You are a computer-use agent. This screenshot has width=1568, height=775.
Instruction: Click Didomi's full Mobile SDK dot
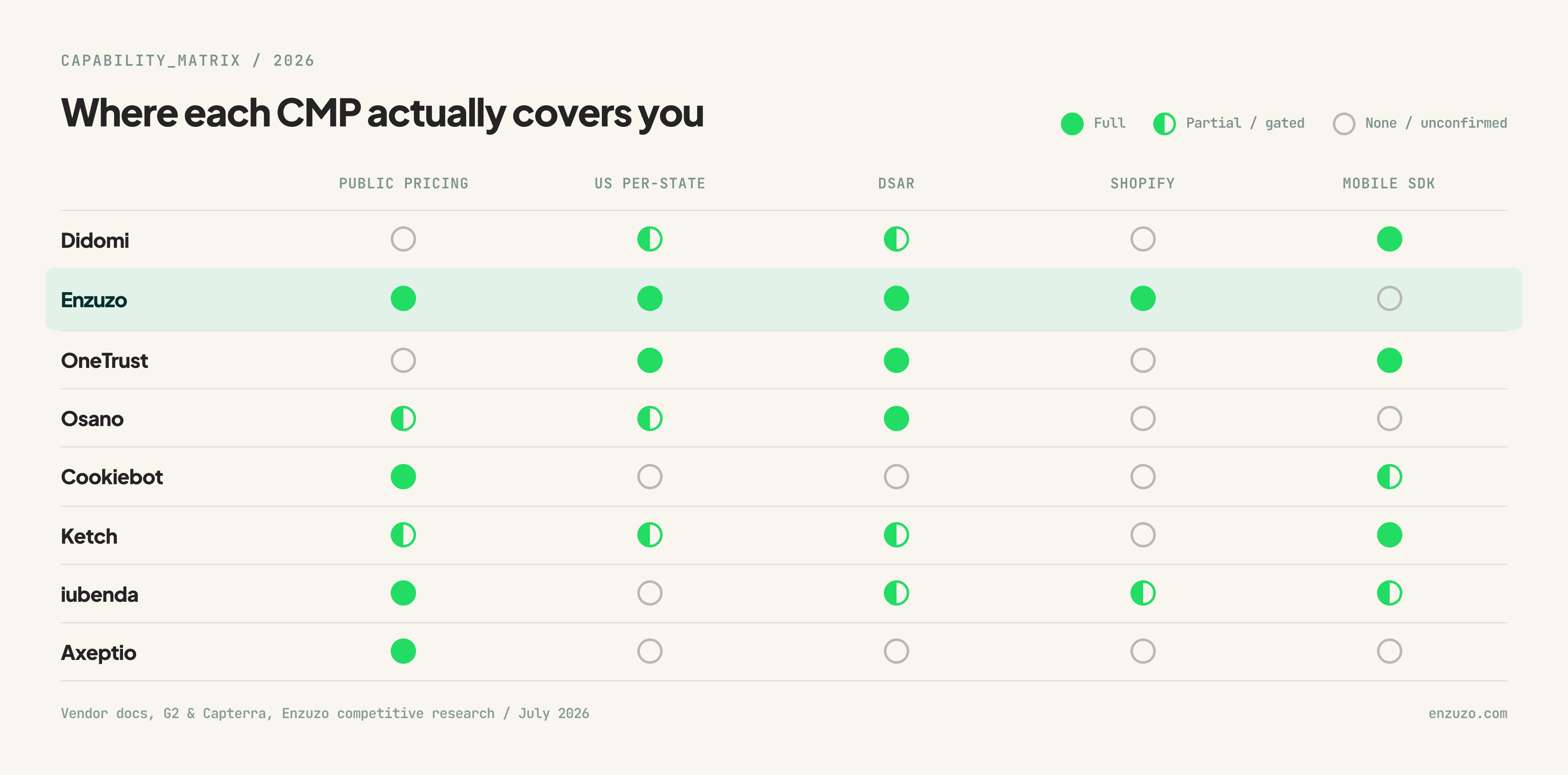[x=1389, y=239]
